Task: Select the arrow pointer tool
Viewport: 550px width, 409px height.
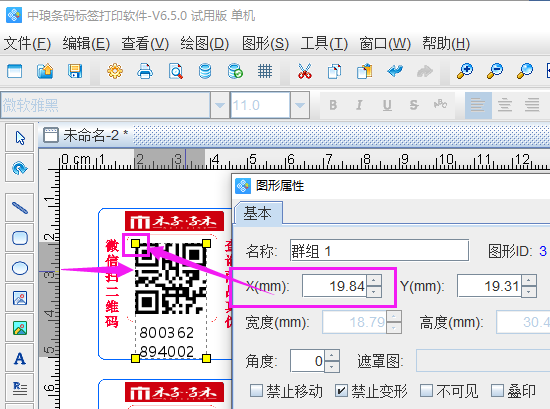Action: point(20,138)
